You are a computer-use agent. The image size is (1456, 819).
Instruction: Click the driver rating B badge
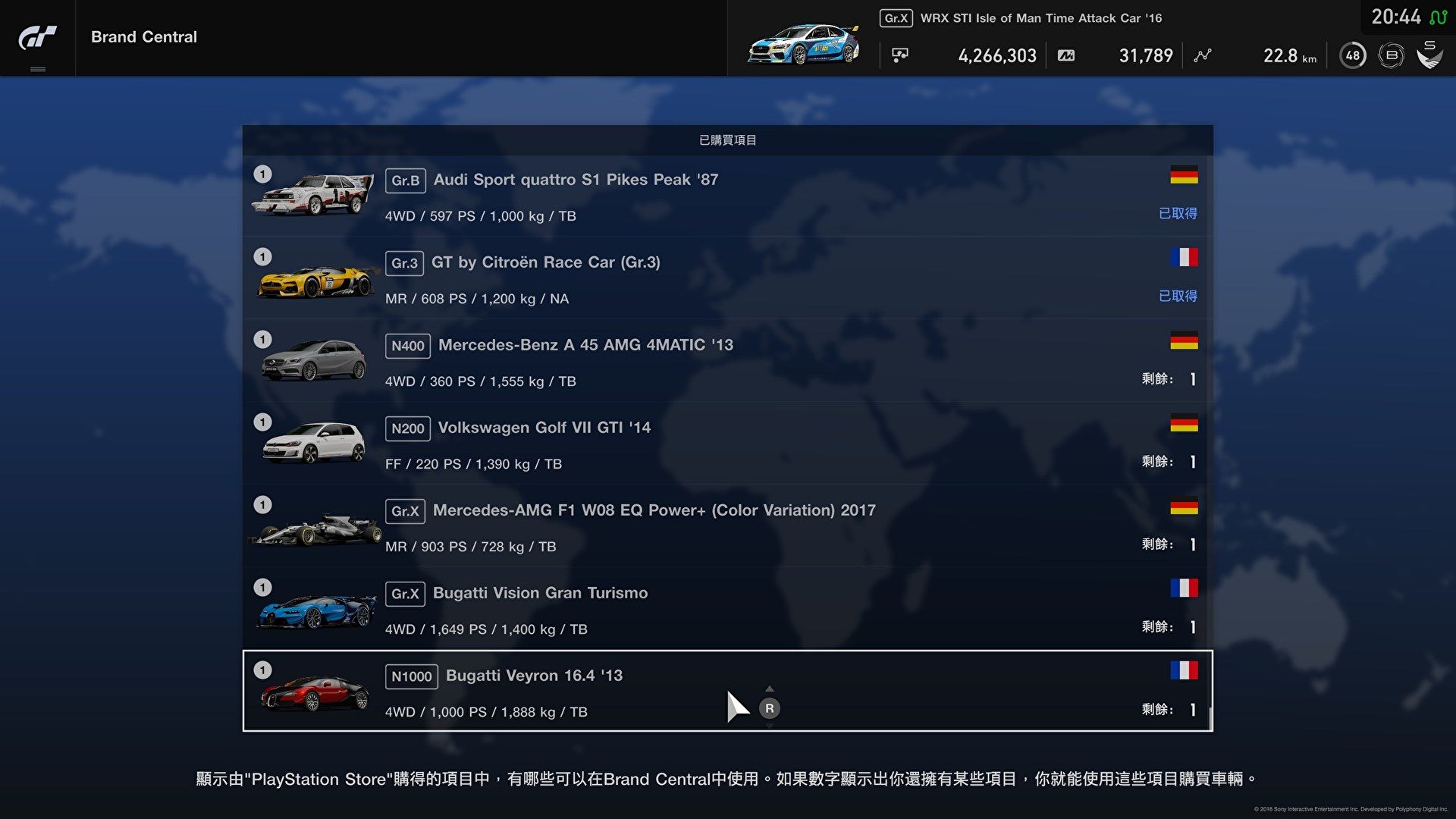coord(1392,55)
